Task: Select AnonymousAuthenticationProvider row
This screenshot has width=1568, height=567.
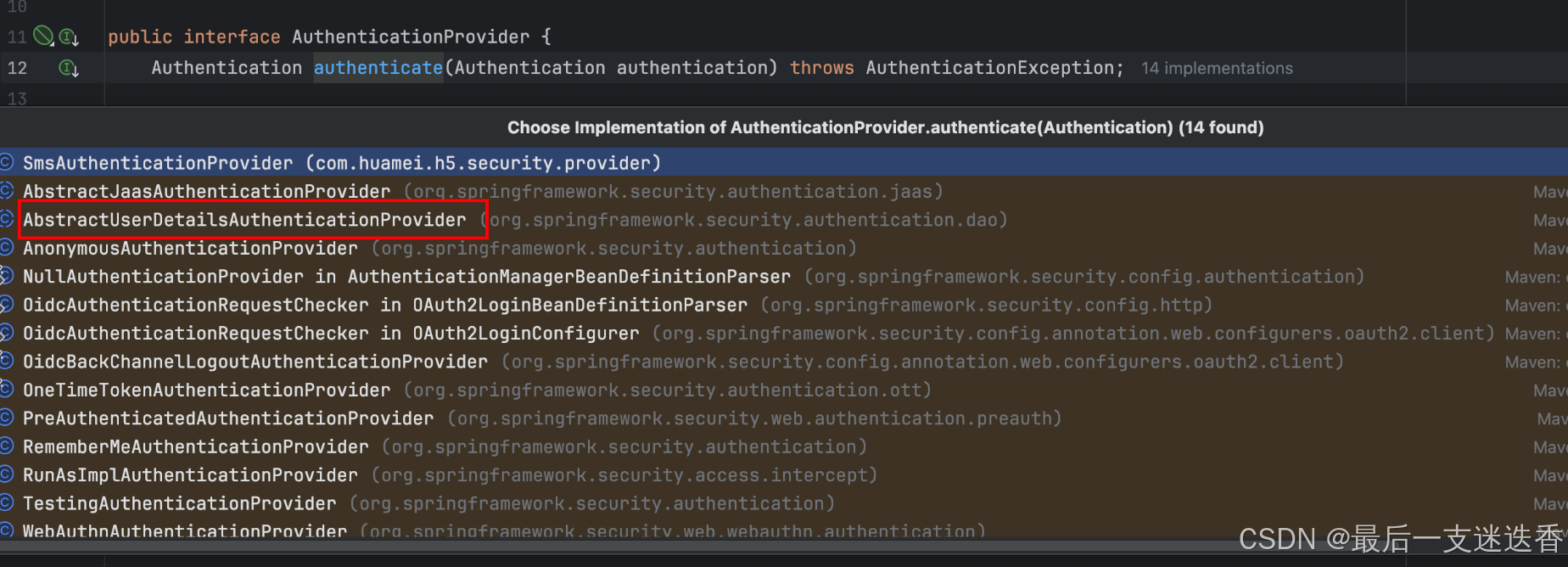Action: pyautogui.click(x=784, y=248)
